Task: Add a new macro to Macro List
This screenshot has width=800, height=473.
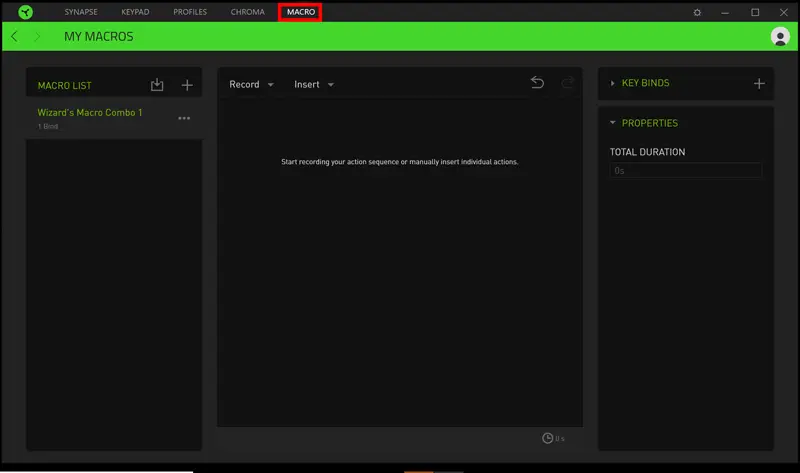Action: tap(187, 85)
